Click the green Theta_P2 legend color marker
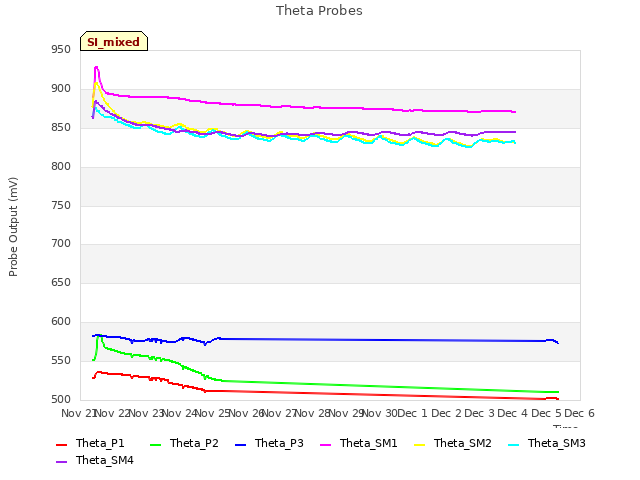This screenshot has width=640, height=480. 156,444
